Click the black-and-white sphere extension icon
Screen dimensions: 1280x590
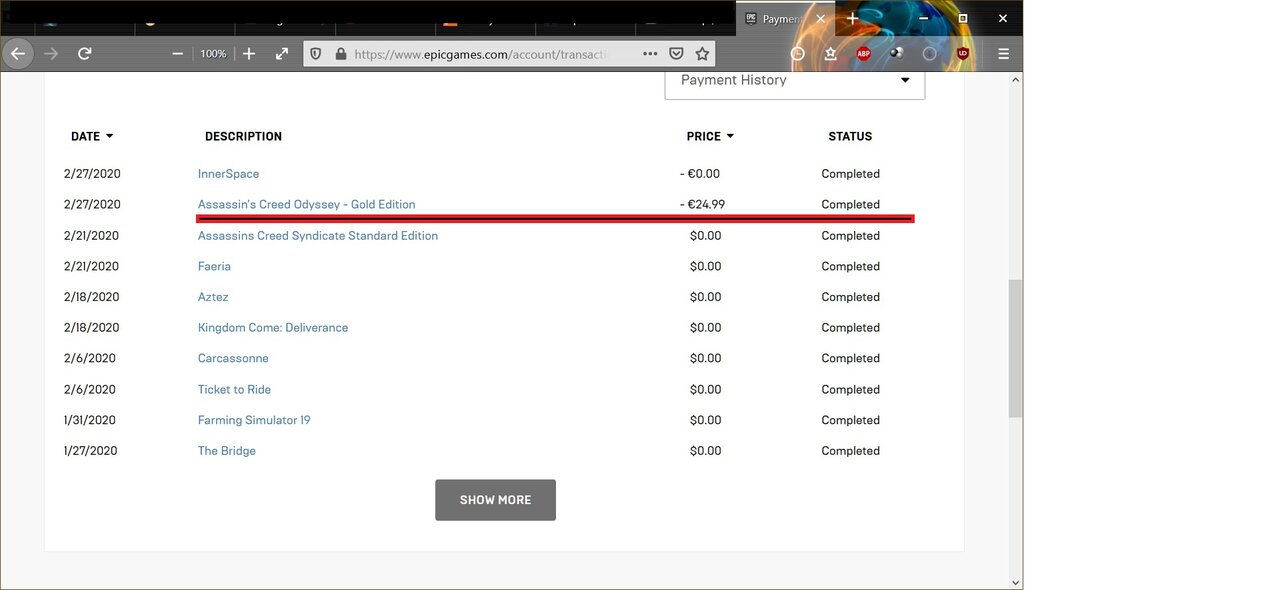896,53
